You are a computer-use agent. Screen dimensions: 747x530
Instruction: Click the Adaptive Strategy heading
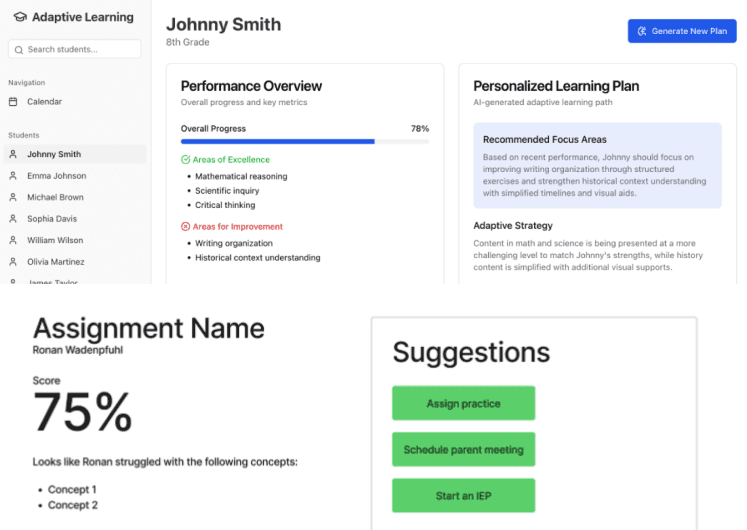click(x=513, y=226)
